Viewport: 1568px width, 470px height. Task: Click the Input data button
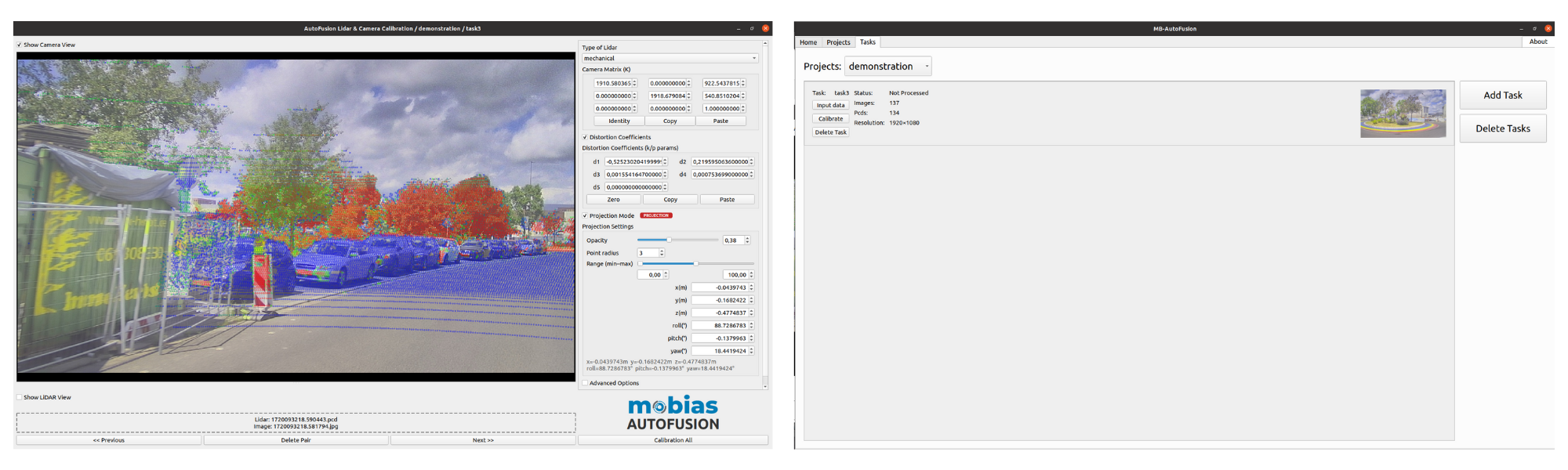(x=830, y=105)
